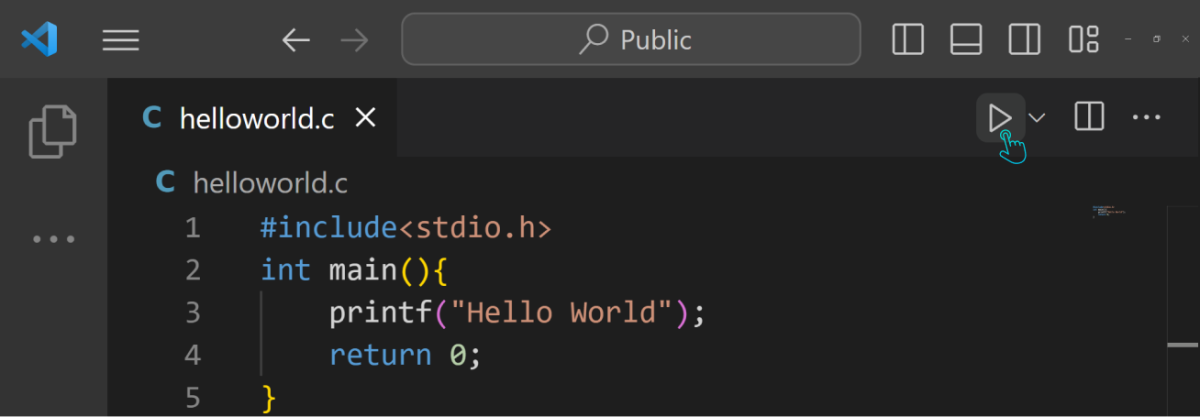Image resolution: width=1200 pixels, height=417 pixels.
Task: Click the VS Code logo icon
Action: click(39, 40)
